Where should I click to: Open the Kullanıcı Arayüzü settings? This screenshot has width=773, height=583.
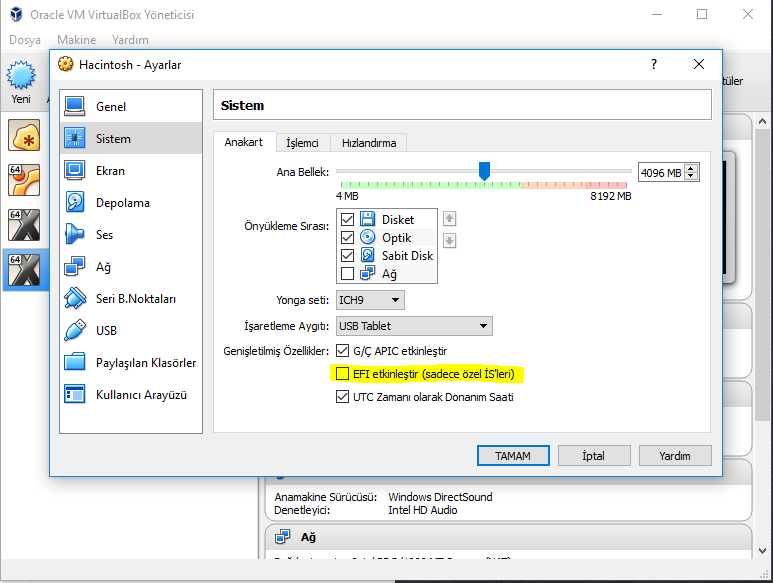pyautogui.click(x=131, y=395)
